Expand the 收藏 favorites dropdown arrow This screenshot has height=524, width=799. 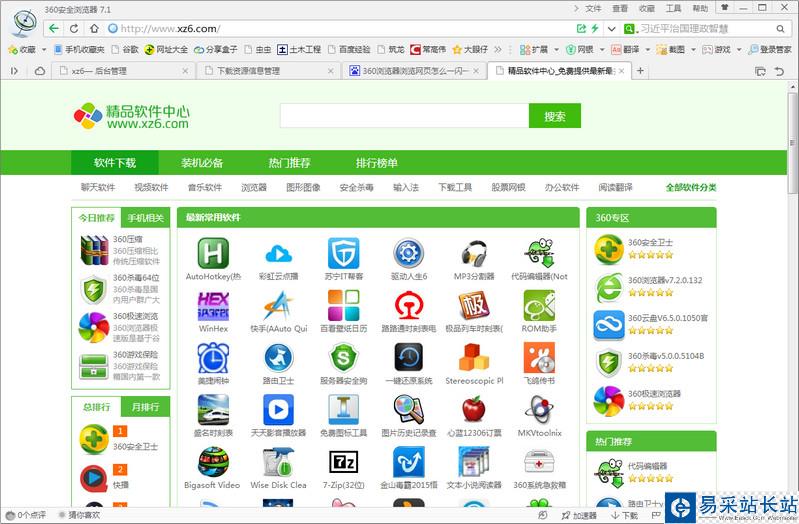(44, 49)
